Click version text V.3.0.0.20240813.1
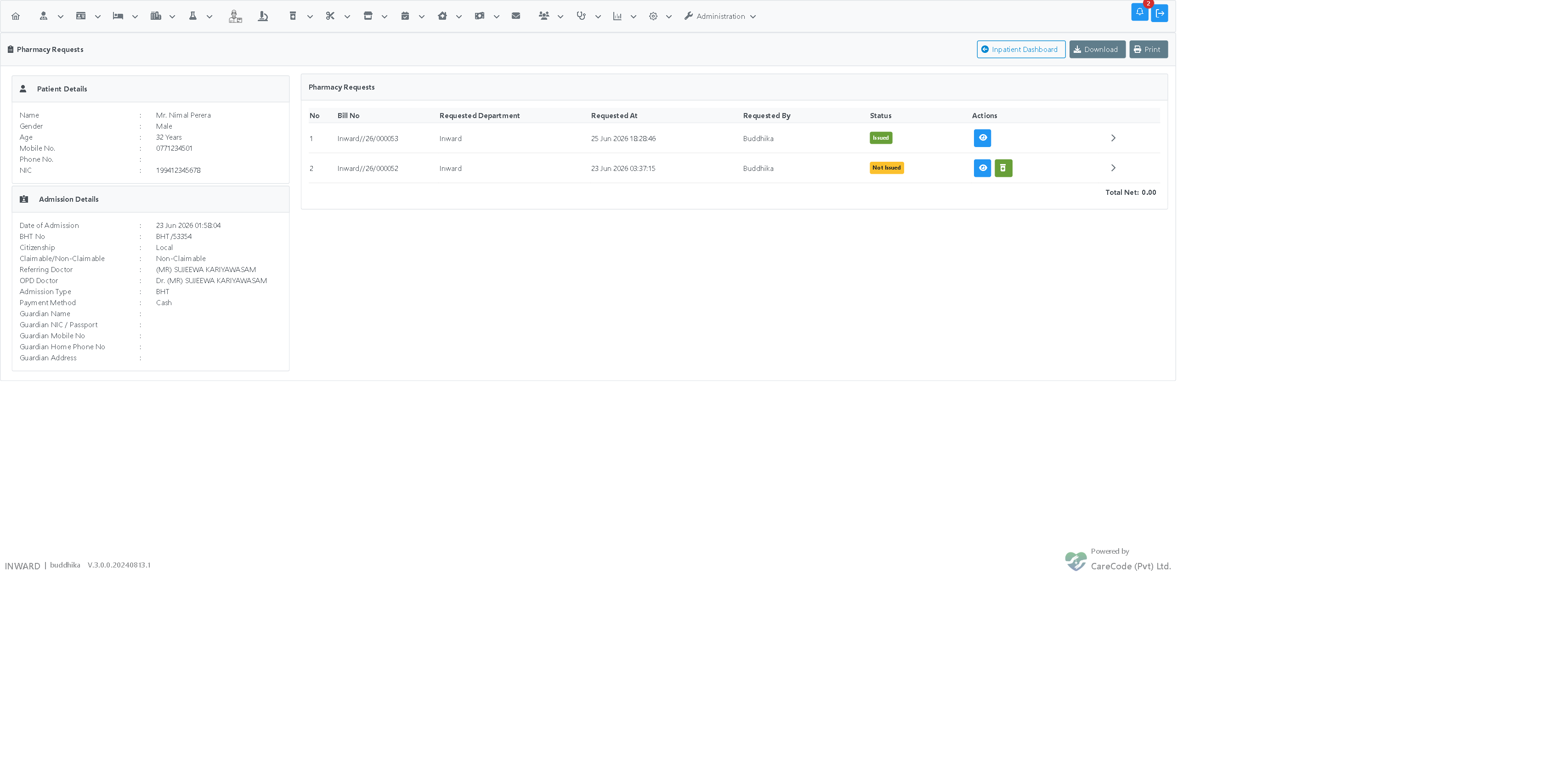 point(119,565)
